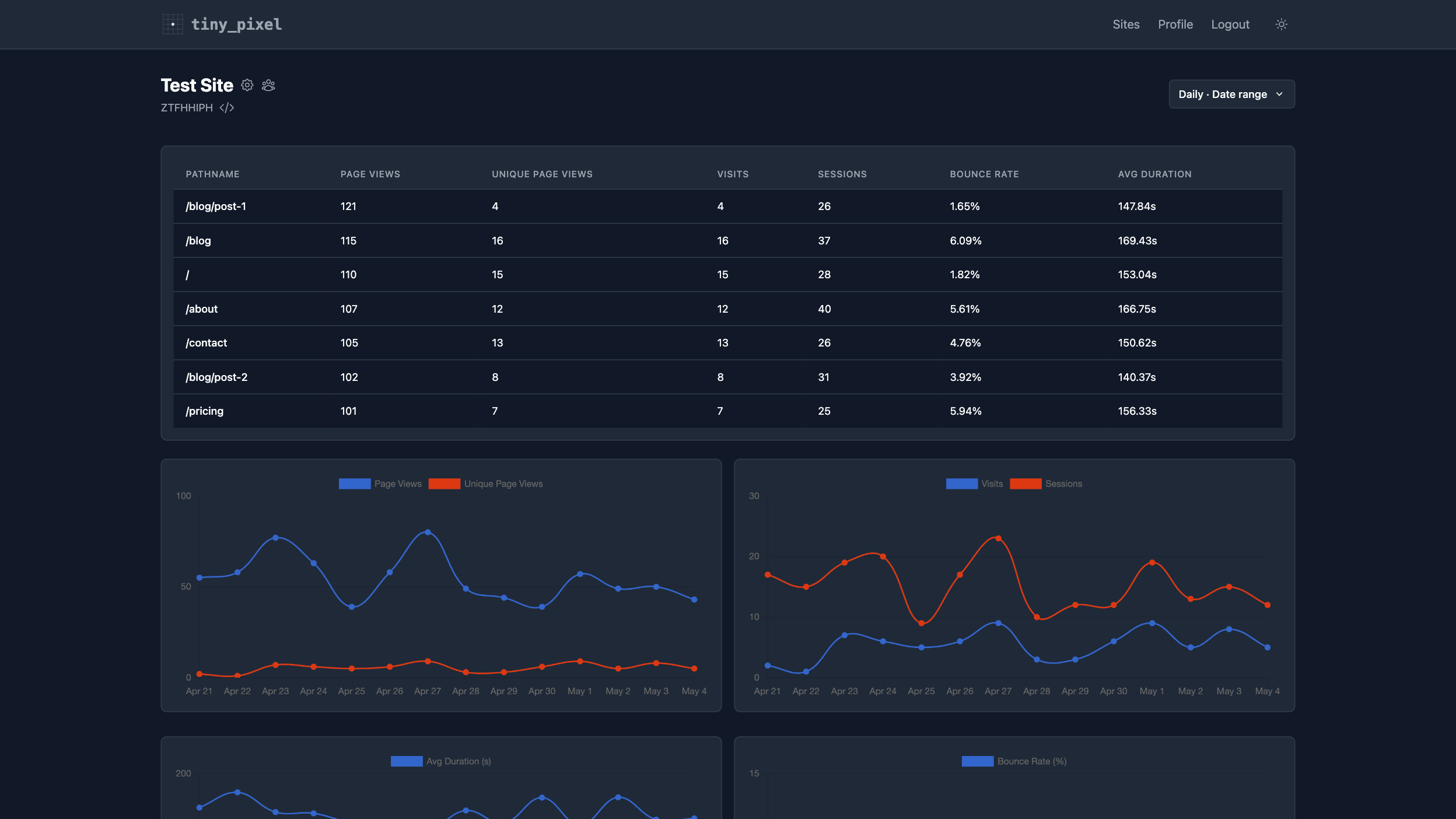
Task: Click avg duration 153.04s
Action: [1137, 275]
